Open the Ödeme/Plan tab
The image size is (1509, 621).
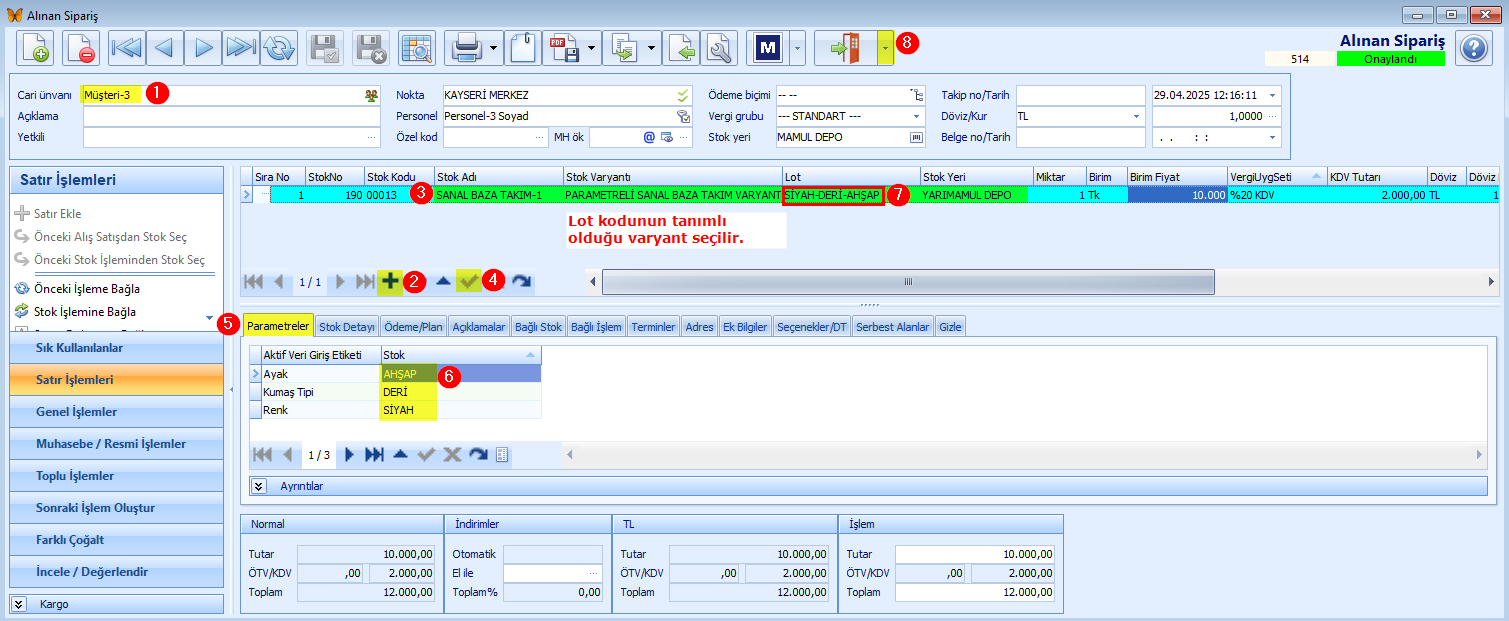click(413, 326)
